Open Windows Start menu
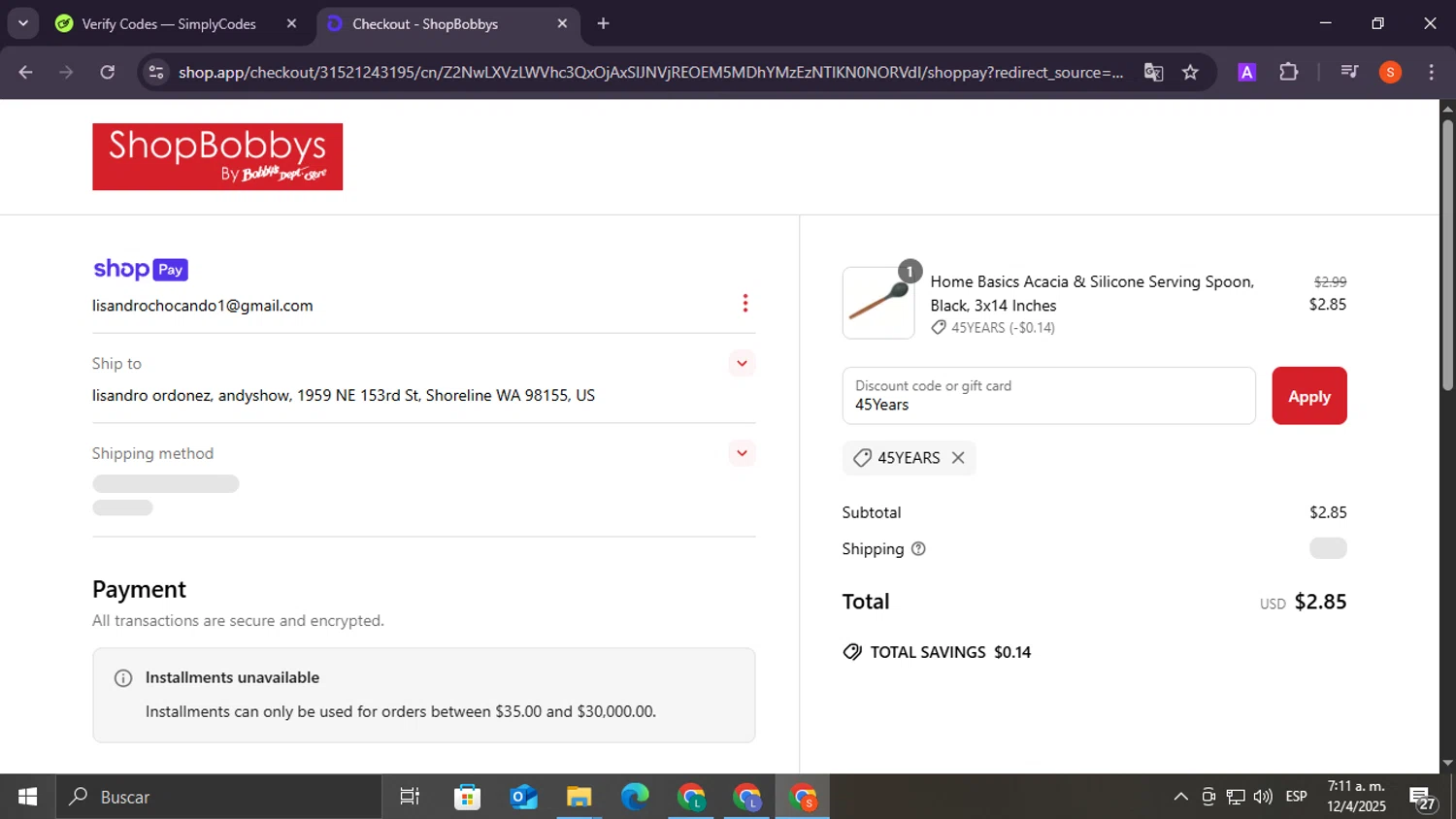1456x819 pixels. [x=27, y=797]
